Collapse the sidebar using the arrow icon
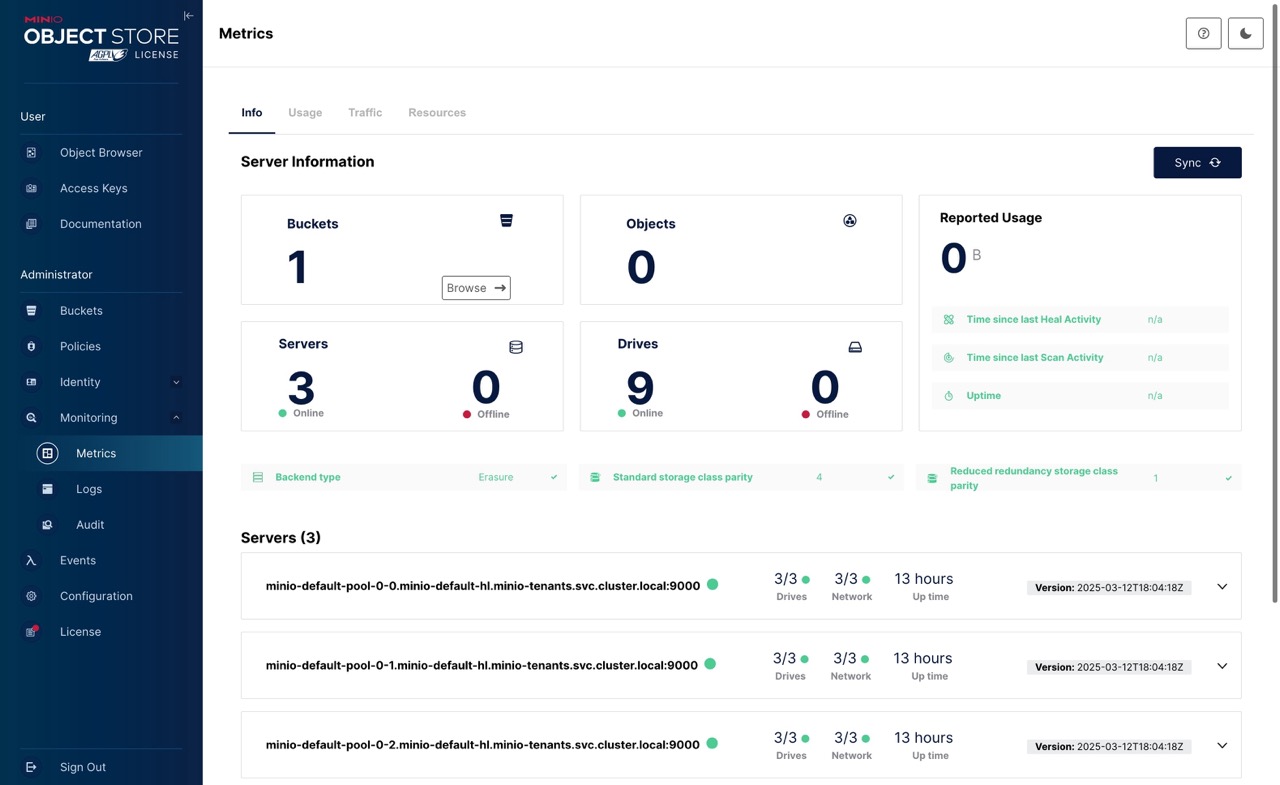1280x785 pixels. pyautogui.click(x=188, y=16)
